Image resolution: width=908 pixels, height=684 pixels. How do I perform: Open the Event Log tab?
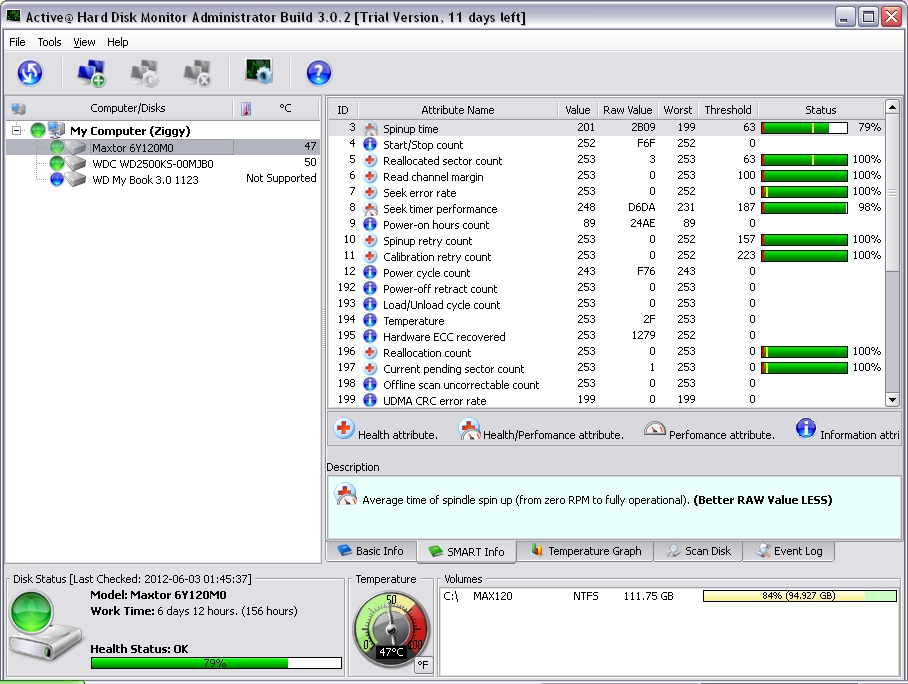[x=789, y=551]
